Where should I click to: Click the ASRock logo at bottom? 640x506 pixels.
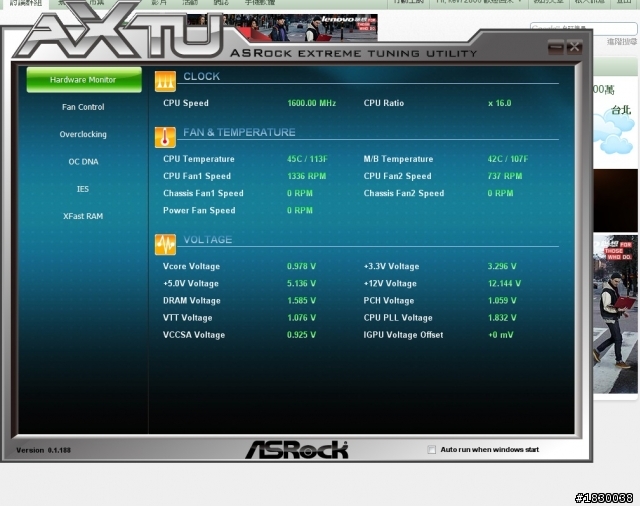click(x=297, y=450)
